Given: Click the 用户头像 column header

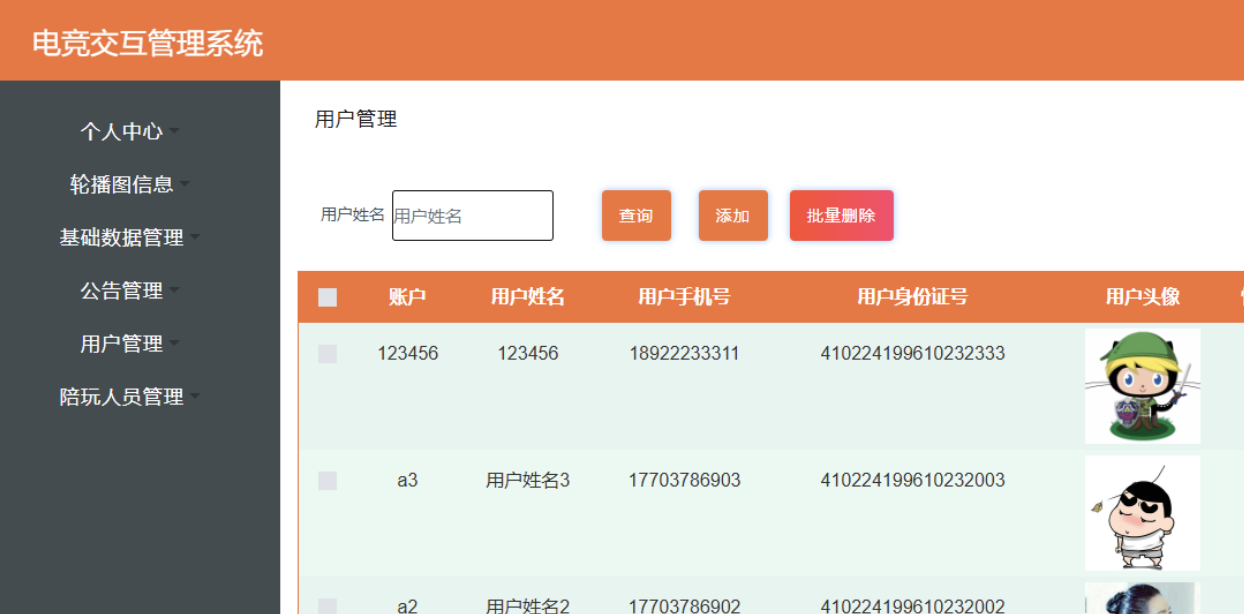Looking at the screenshot, I should click(x=1142, y=297).
